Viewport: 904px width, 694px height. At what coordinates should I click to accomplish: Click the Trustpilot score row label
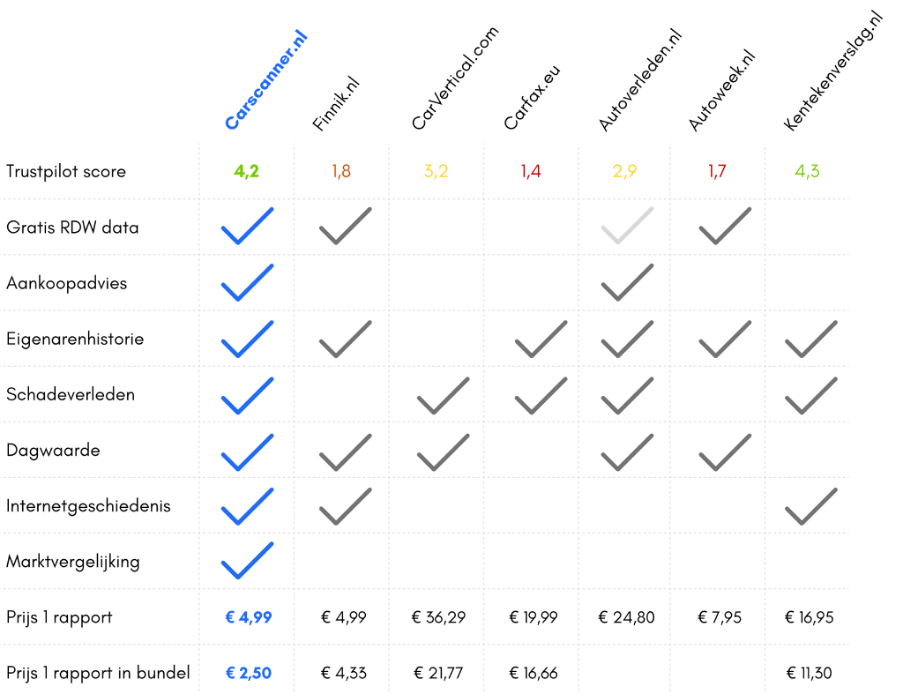point(66,171)
